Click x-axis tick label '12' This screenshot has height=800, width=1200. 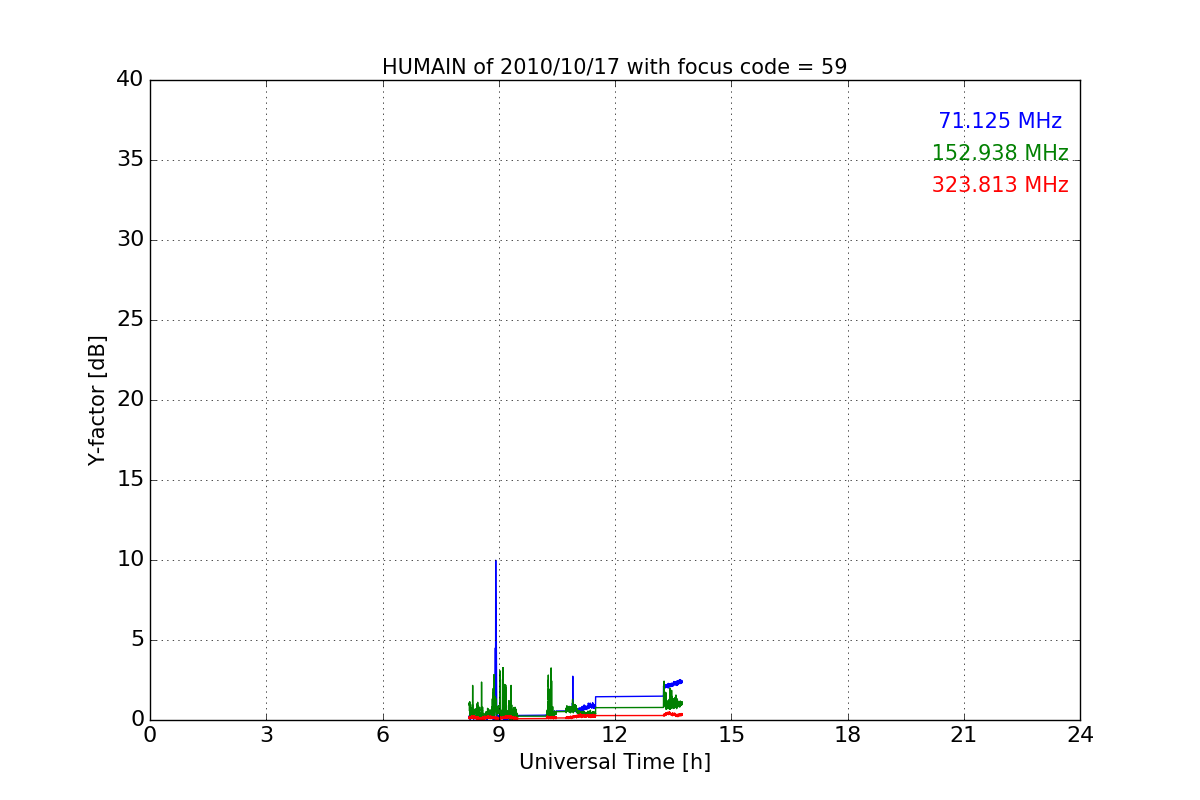pyautogui.click(x=615, y=735)
